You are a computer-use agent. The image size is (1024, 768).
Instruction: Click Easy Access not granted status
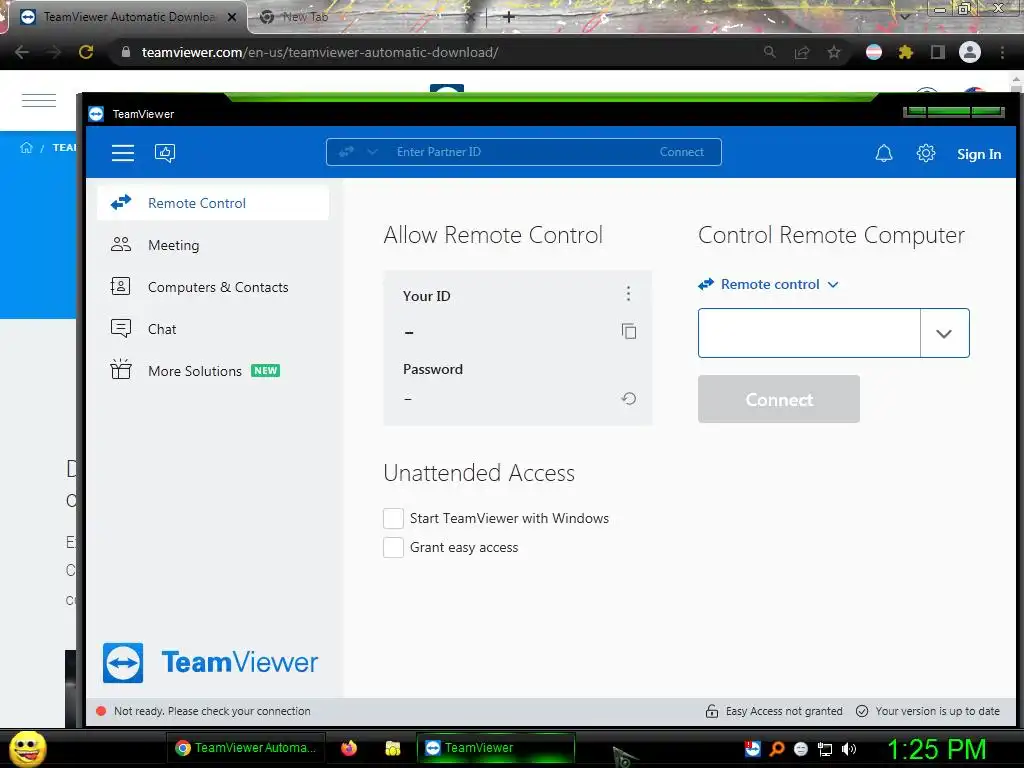tap(774, 711)
